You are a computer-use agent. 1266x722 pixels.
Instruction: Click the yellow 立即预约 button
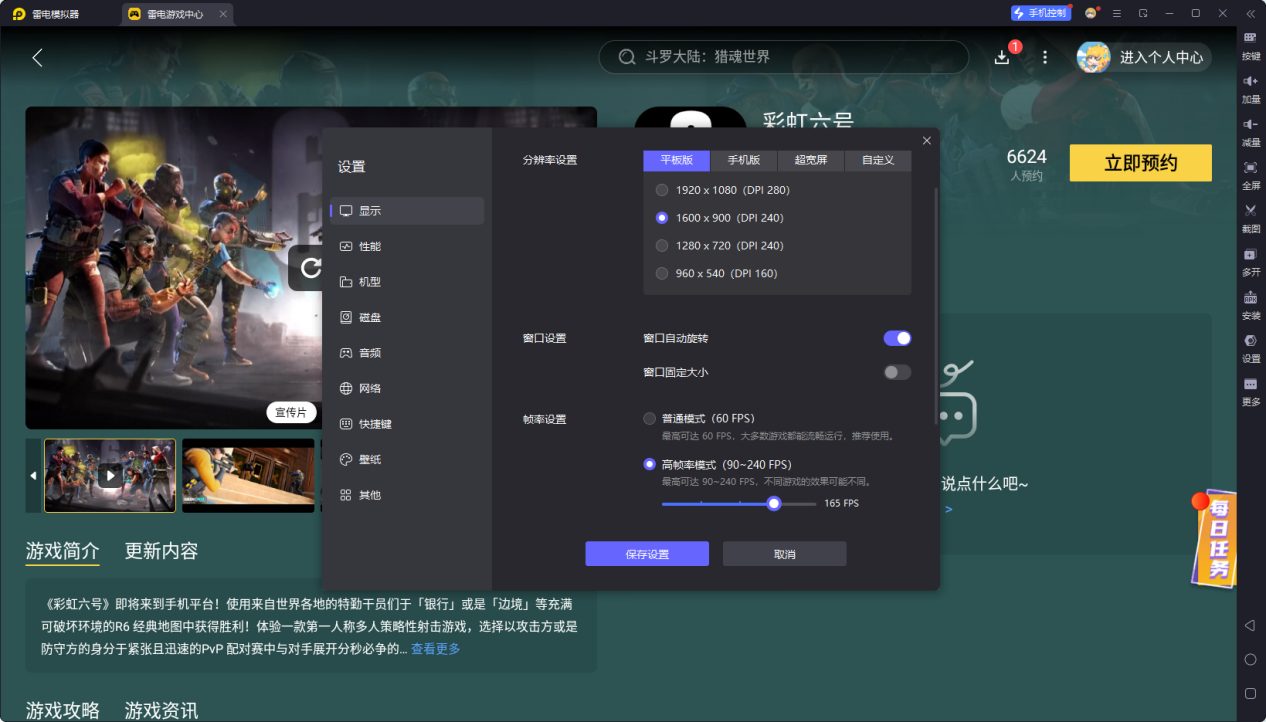pyautogui.click(x=1141, y=163)
